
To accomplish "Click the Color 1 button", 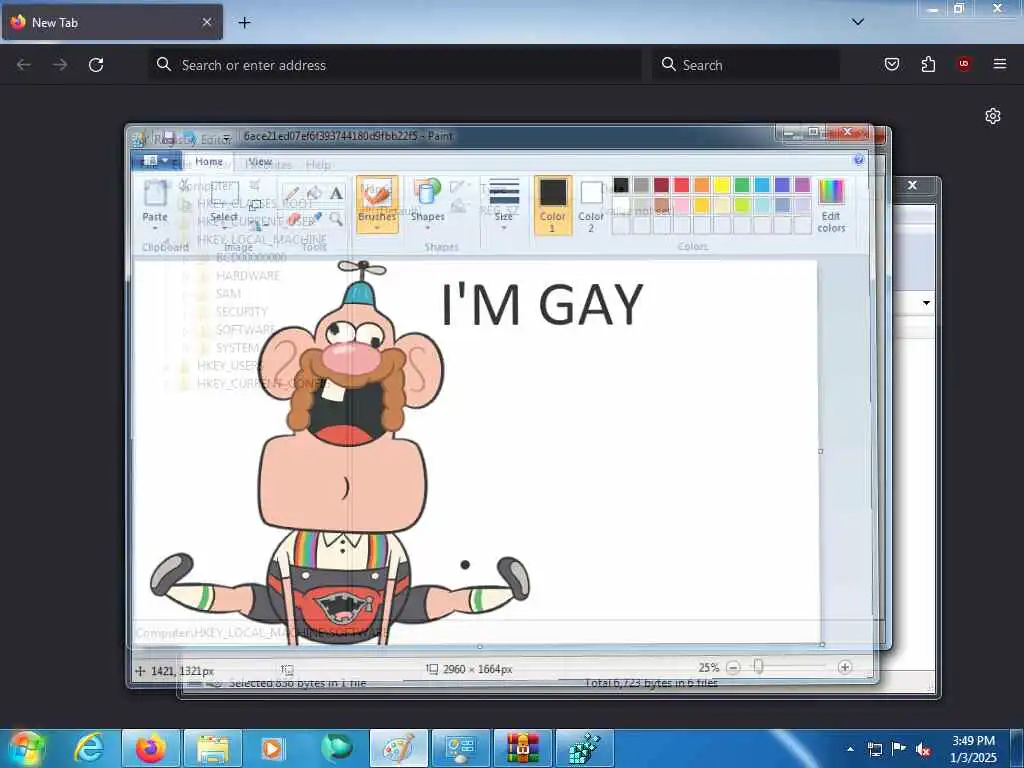I will [552, 205].
